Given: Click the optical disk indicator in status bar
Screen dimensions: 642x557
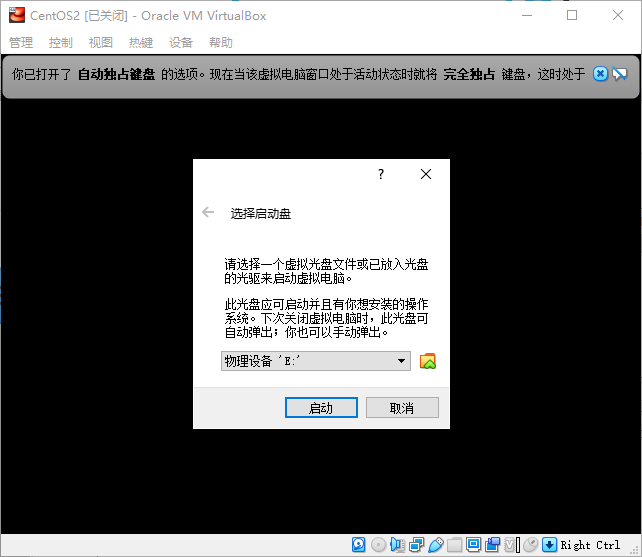Looking at the screenshot, I should click(378, 545).
